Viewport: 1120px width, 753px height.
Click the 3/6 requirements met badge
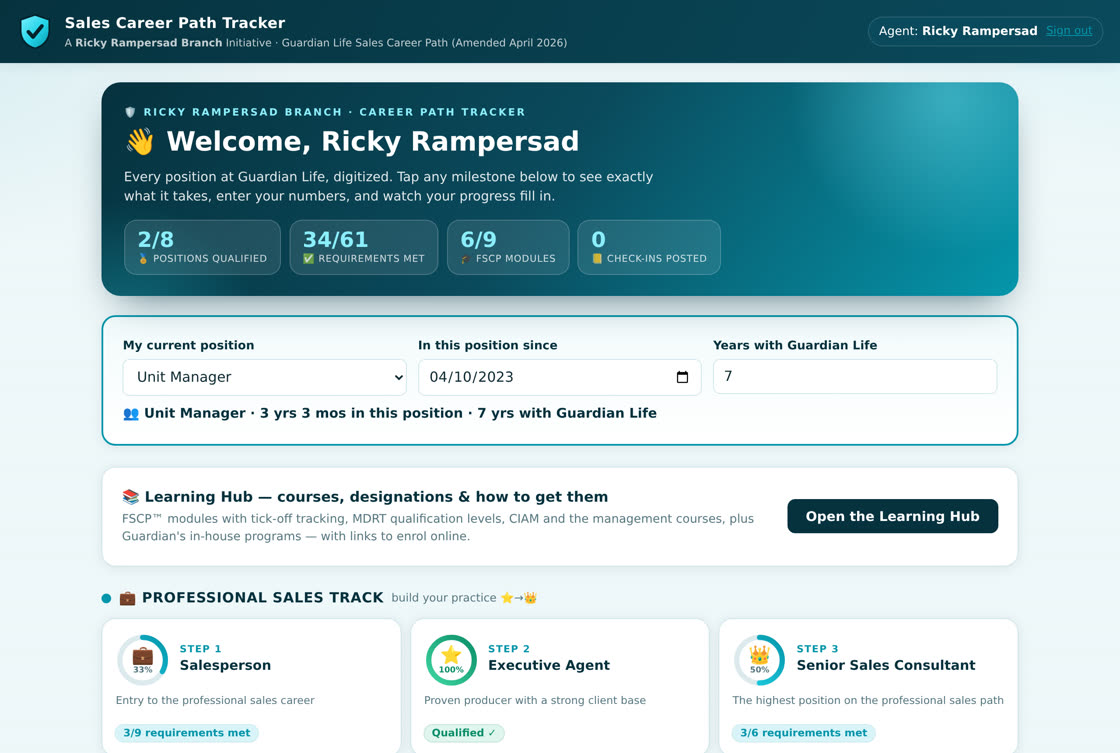[x=804, y=733]
